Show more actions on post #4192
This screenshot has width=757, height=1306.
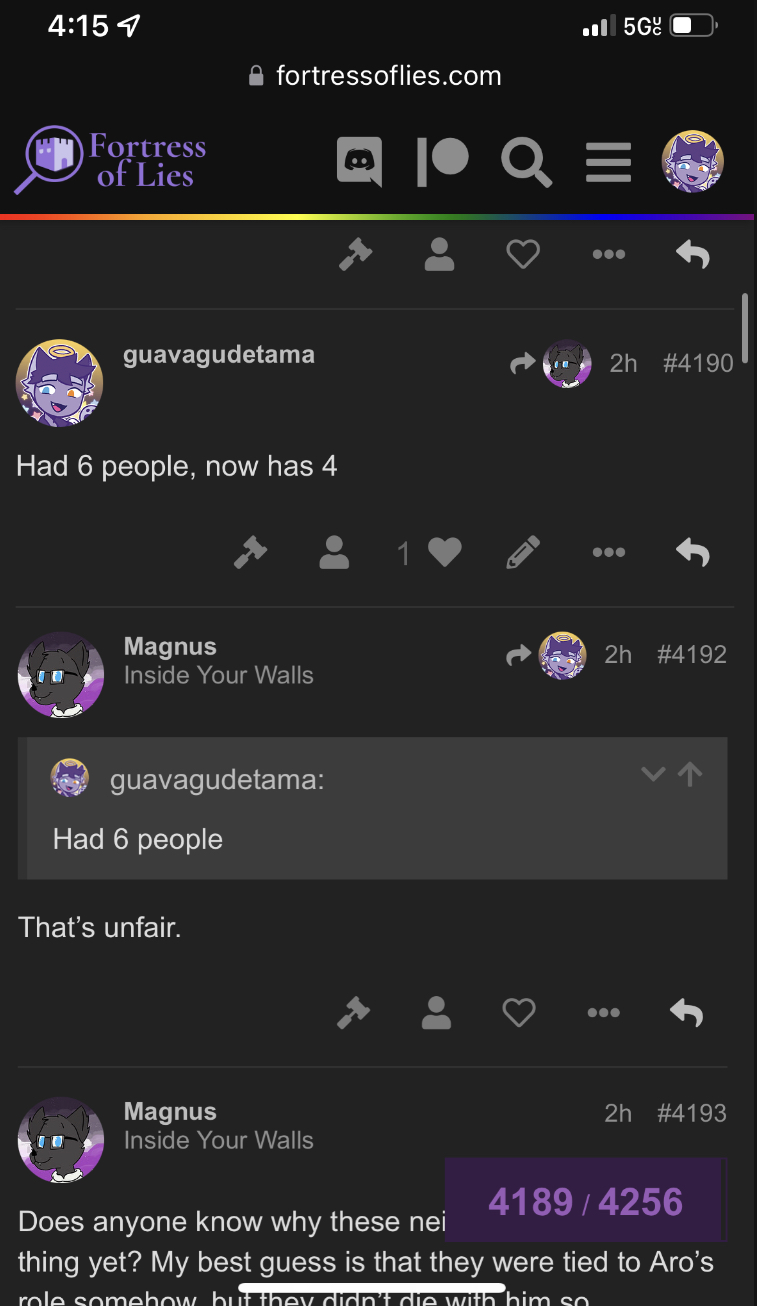603,1013
